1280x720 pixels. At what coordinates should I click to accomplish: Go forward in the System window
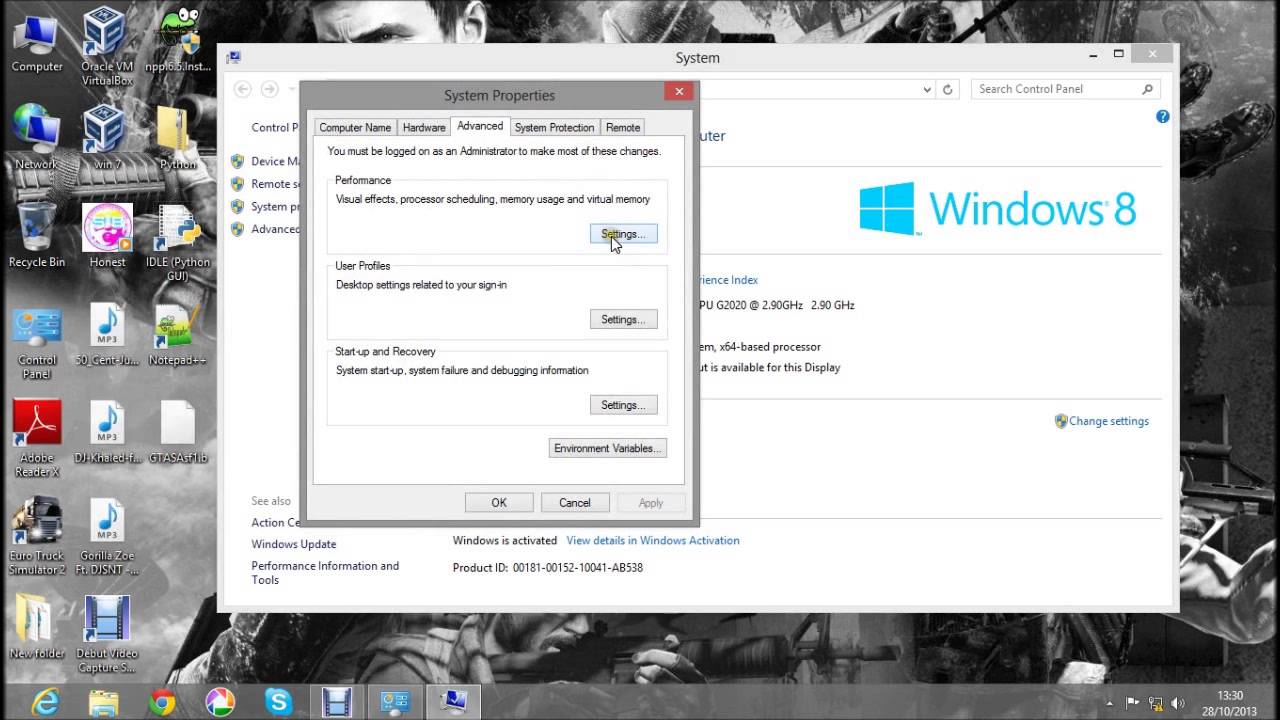point(269,89)
